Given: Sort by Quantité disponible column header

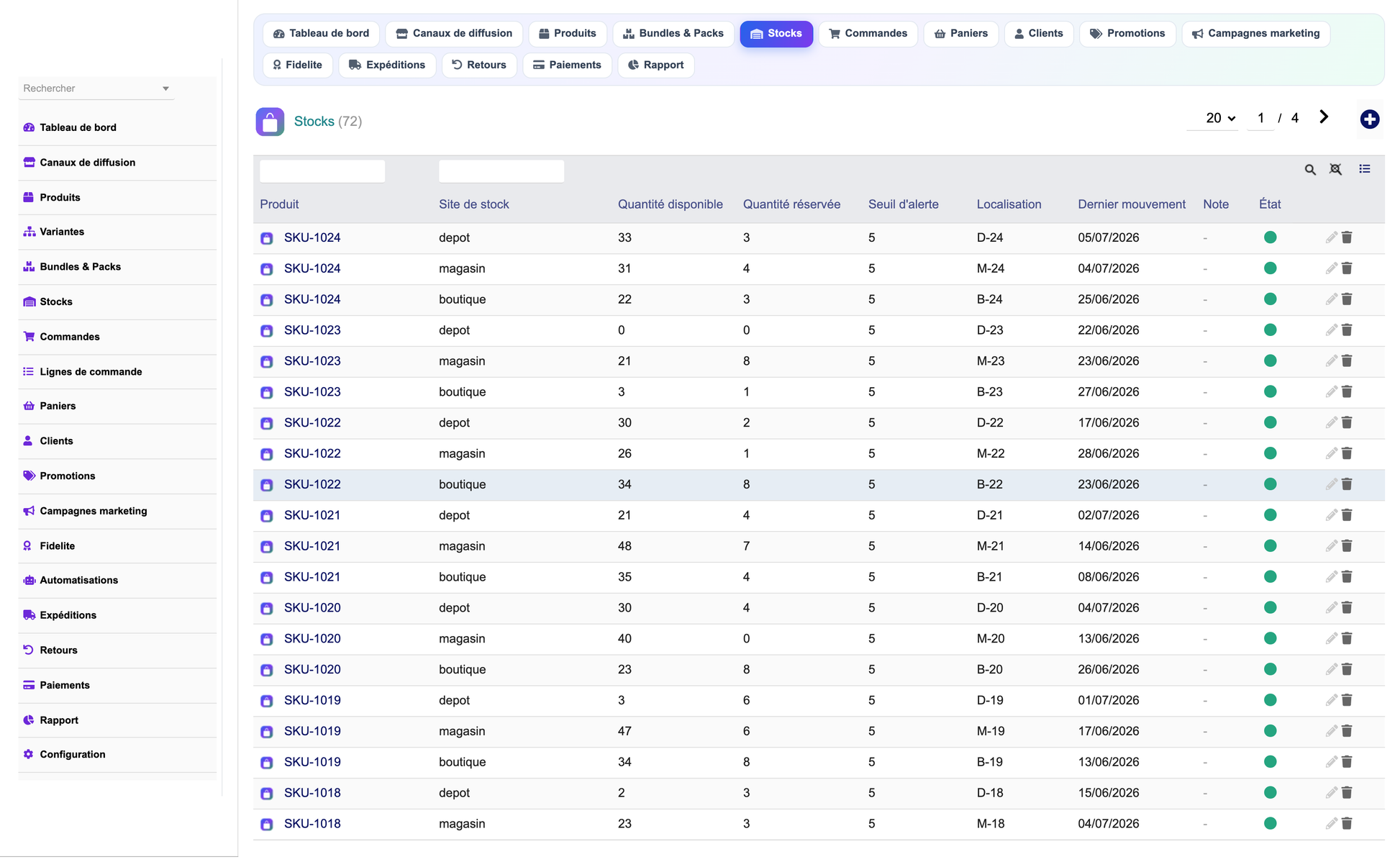Looking at the screenshot, I should (x=670, y=204).
